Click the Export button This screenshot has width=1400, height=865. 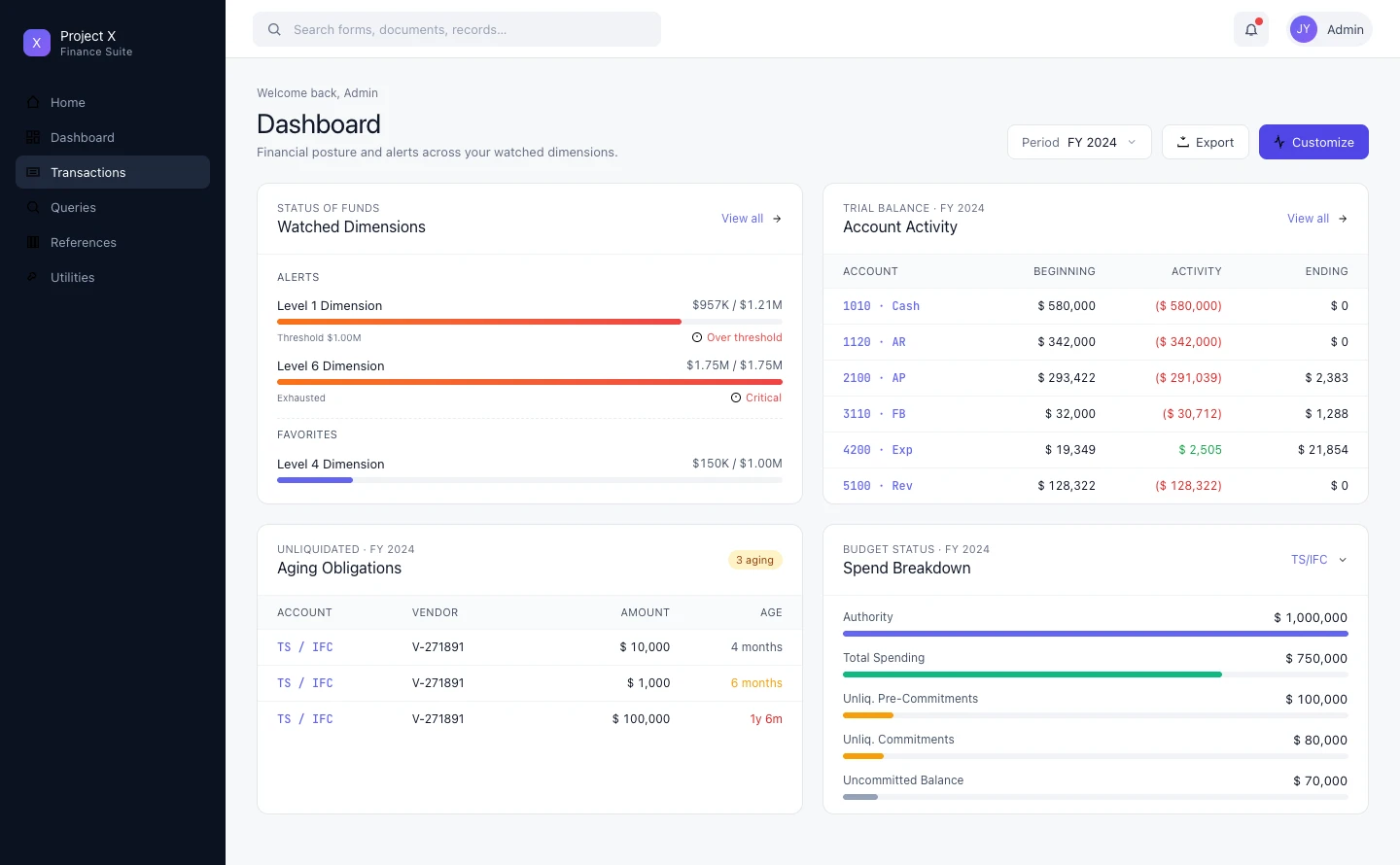click(x=1206, y=142)
